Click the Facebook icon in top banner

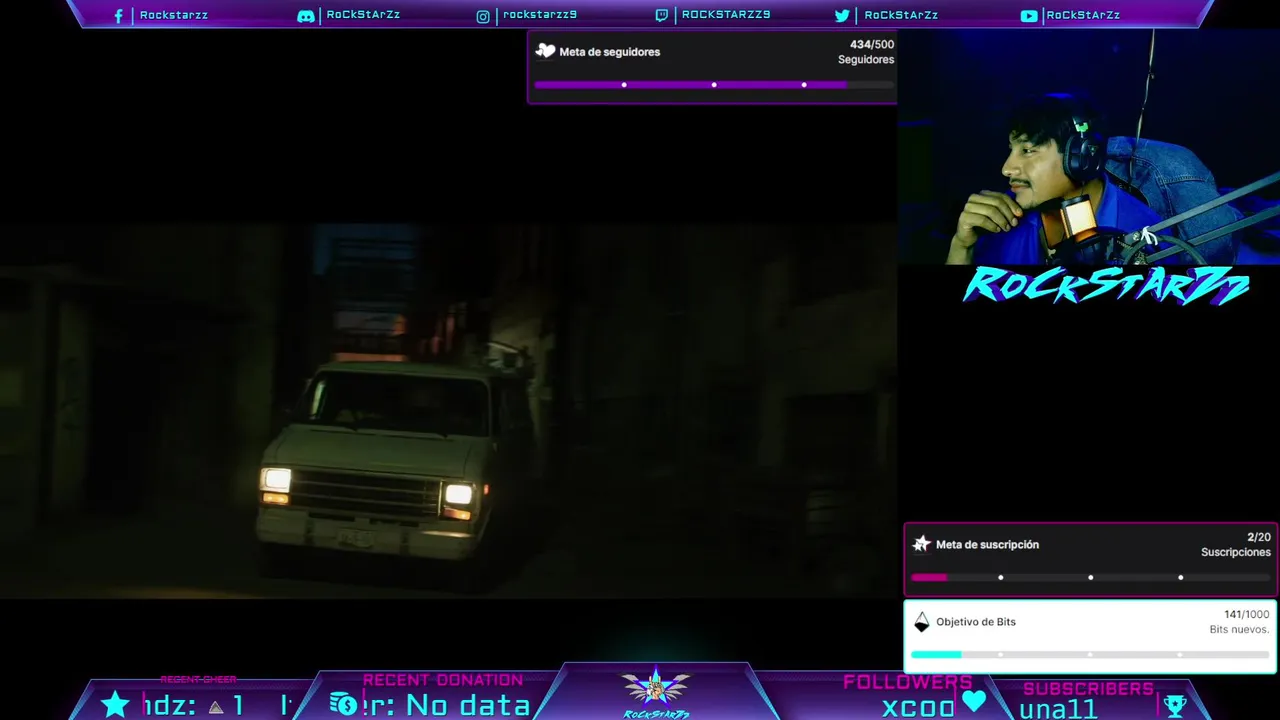click(x=118, y=16)
